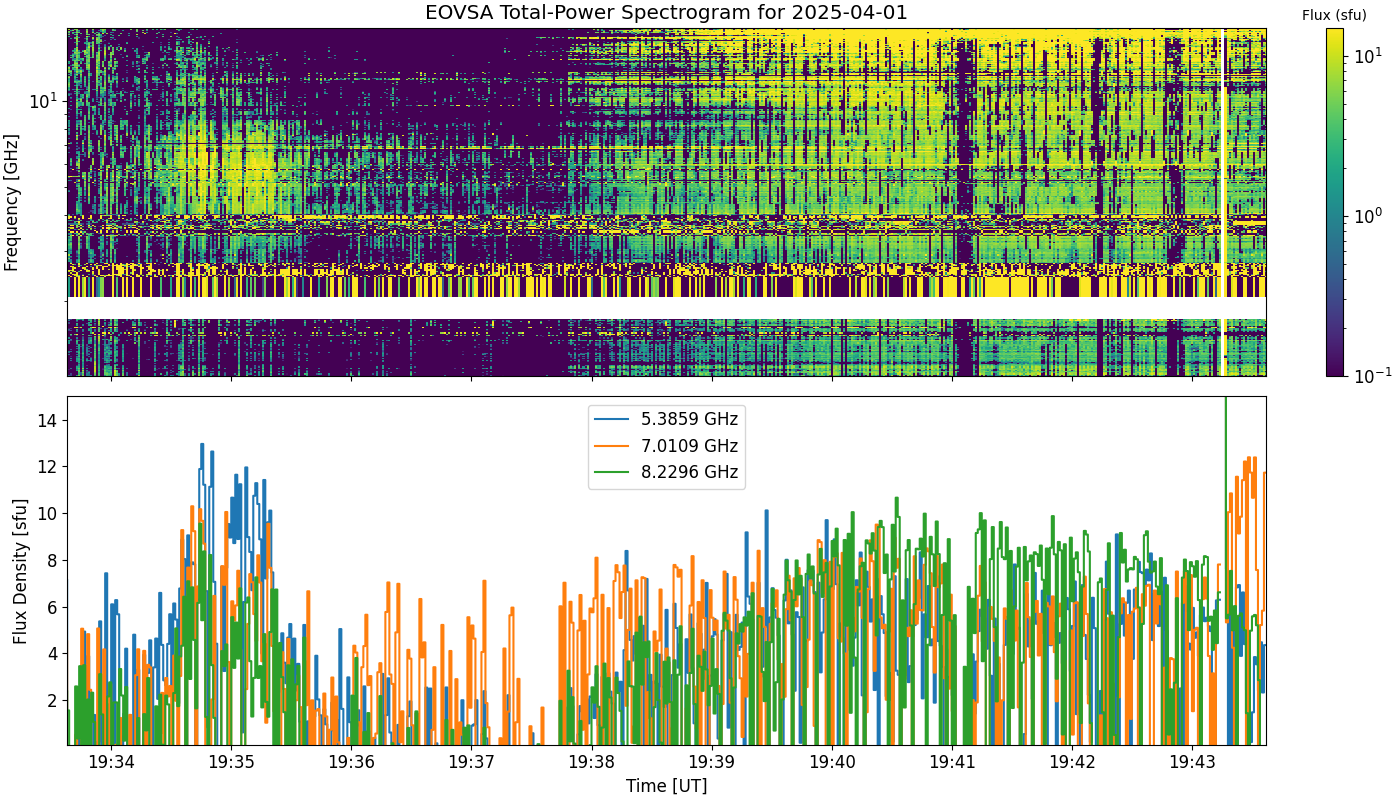Click the Flux (sfu) colorbar label

(1334, 15)
